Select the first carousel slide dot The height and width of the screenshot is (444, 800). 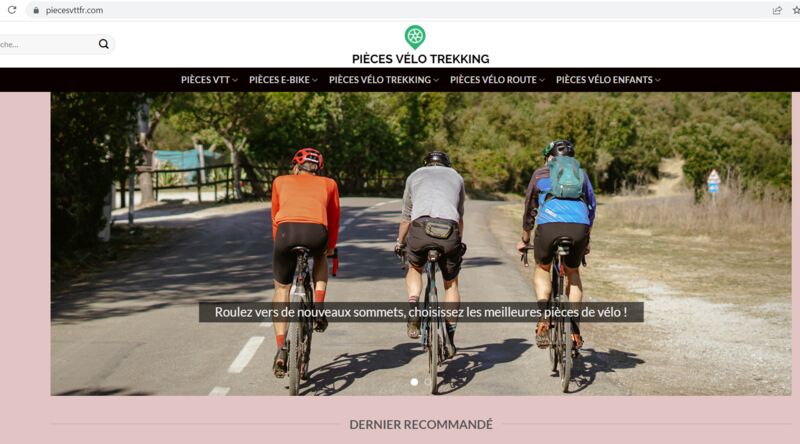pos(414,382)
